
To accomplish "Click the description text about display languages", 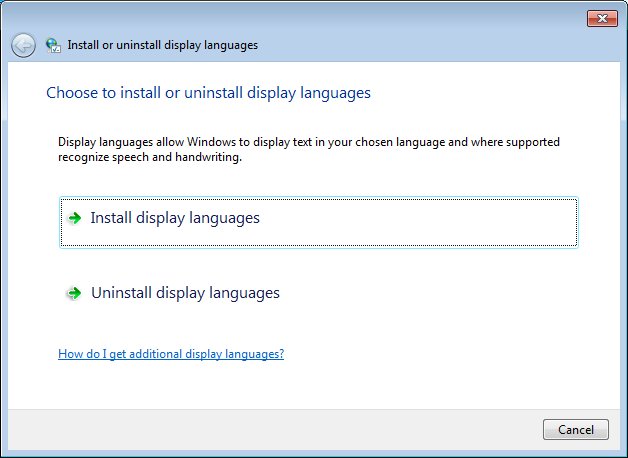I will pyautogui.click(x=309, y=149).
